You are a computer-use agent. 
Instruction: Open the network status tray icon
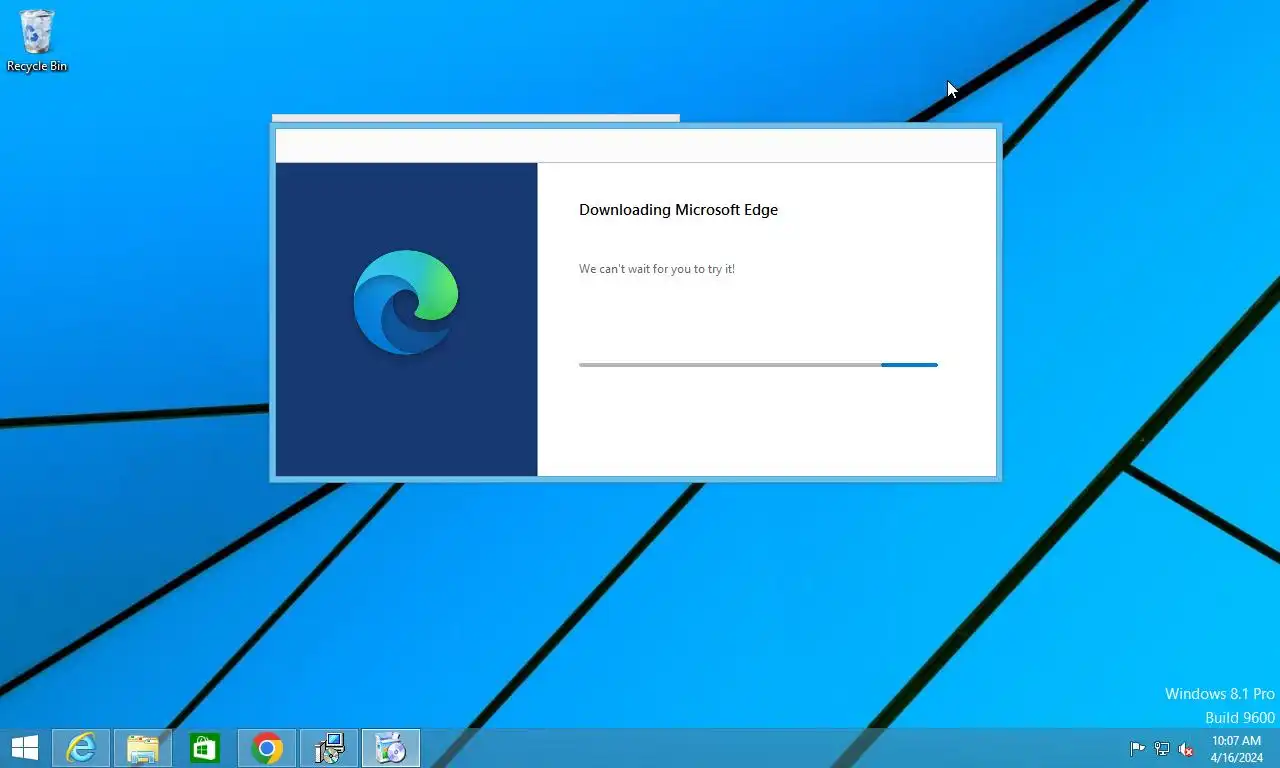(1162, 749)
